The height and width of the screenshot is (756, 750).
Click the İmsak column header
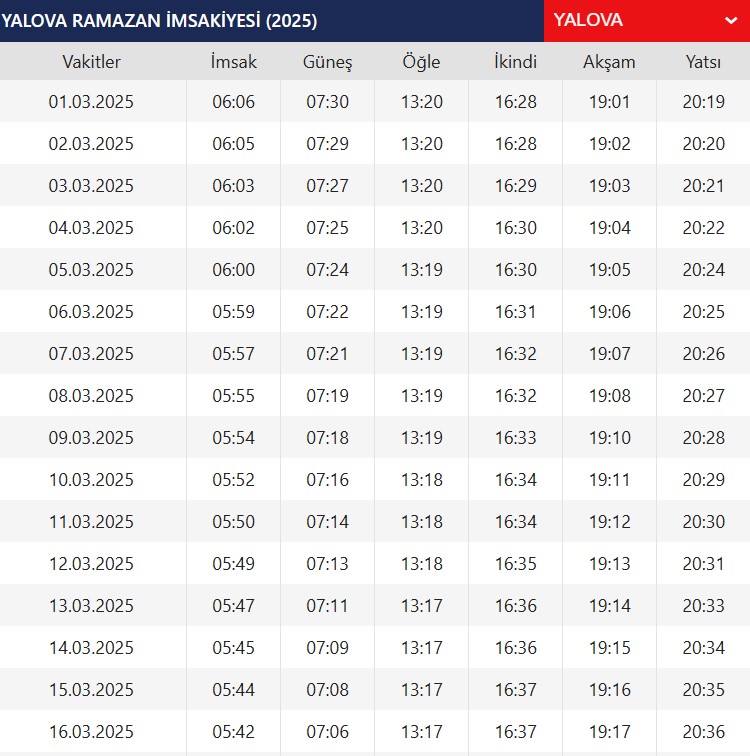pos(233,62)
